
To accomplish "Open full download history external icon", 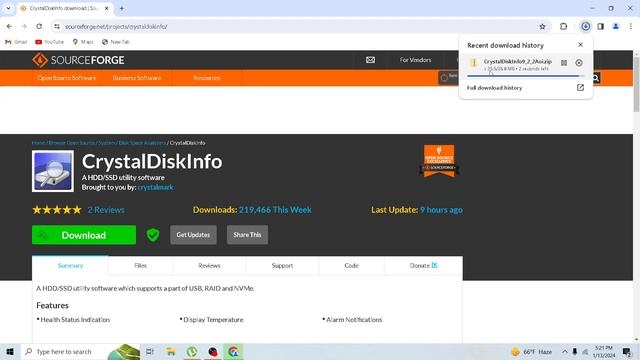I will coord(580,87).
